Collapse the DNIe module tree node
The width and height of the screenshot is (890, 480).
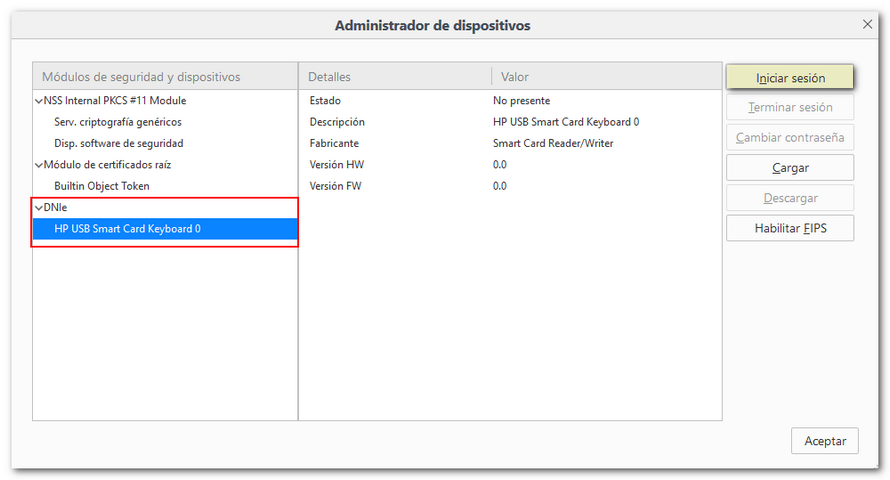(x=39, y=207)
